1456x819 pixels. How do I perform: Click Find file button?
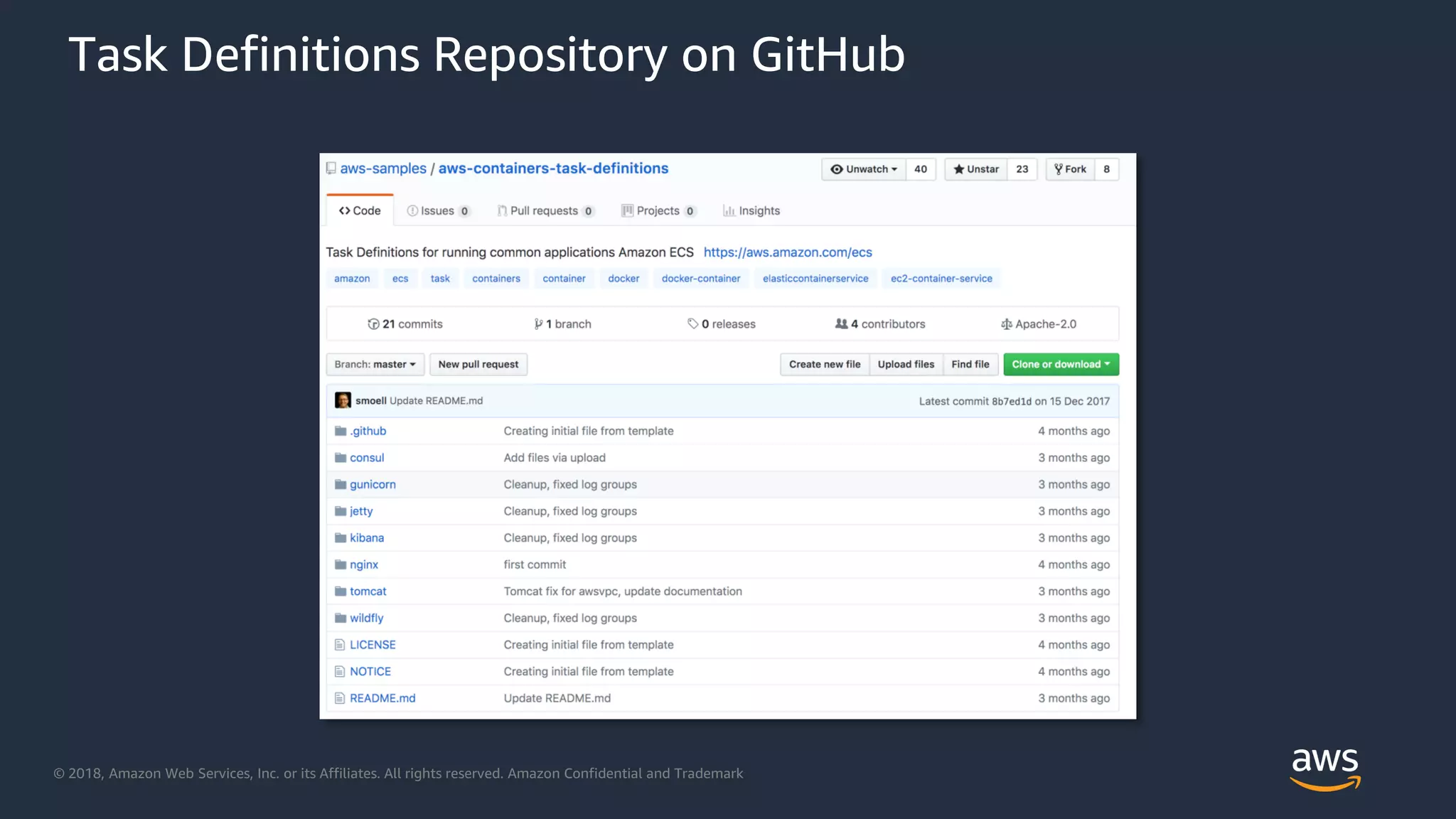pos(970,364)
